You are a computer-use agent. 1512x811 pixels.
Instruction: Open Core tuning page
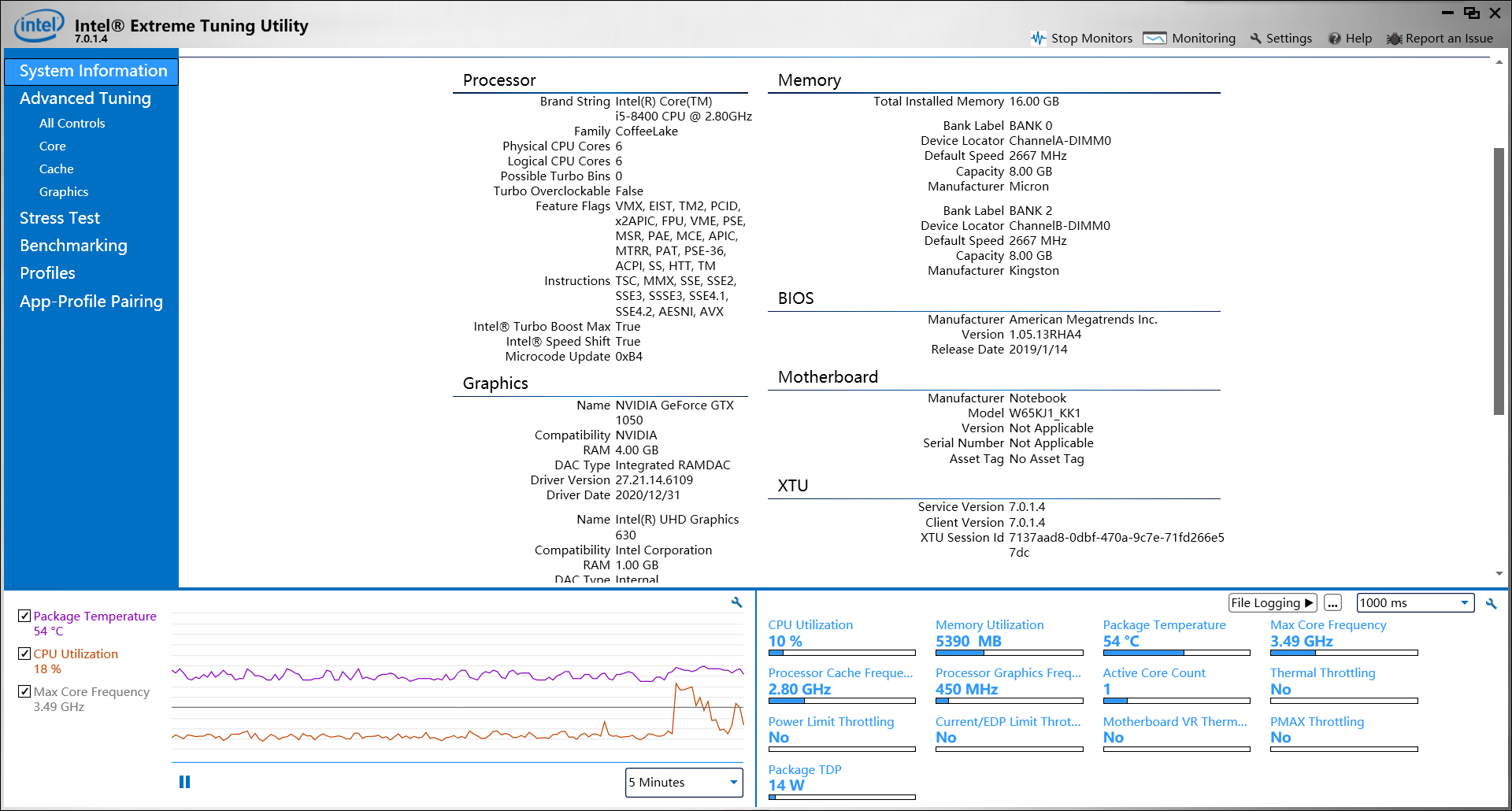53,146
